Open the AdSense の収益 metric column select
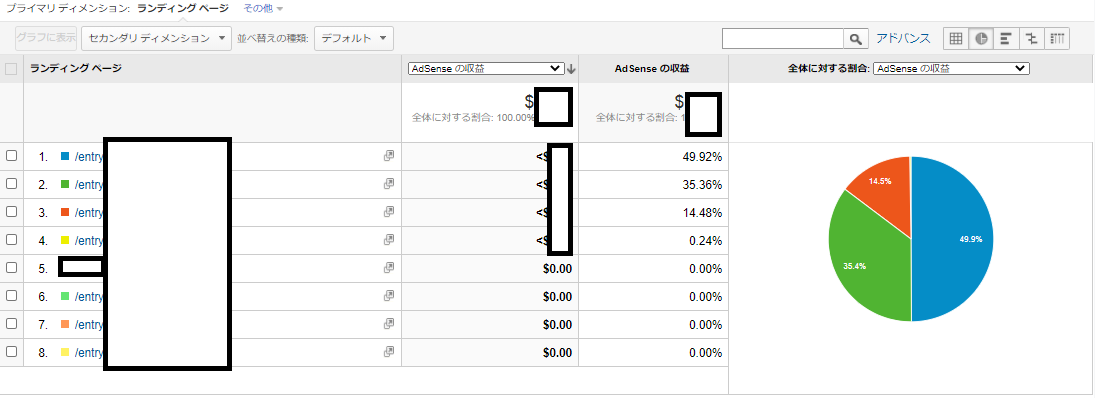This screenshot has height=398, width=1095. [x=486, y=68]
